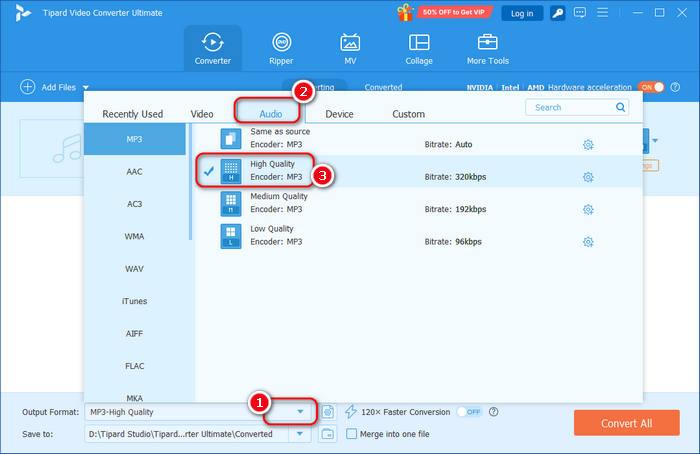Select MKA format in list

[x=134, y=397]
